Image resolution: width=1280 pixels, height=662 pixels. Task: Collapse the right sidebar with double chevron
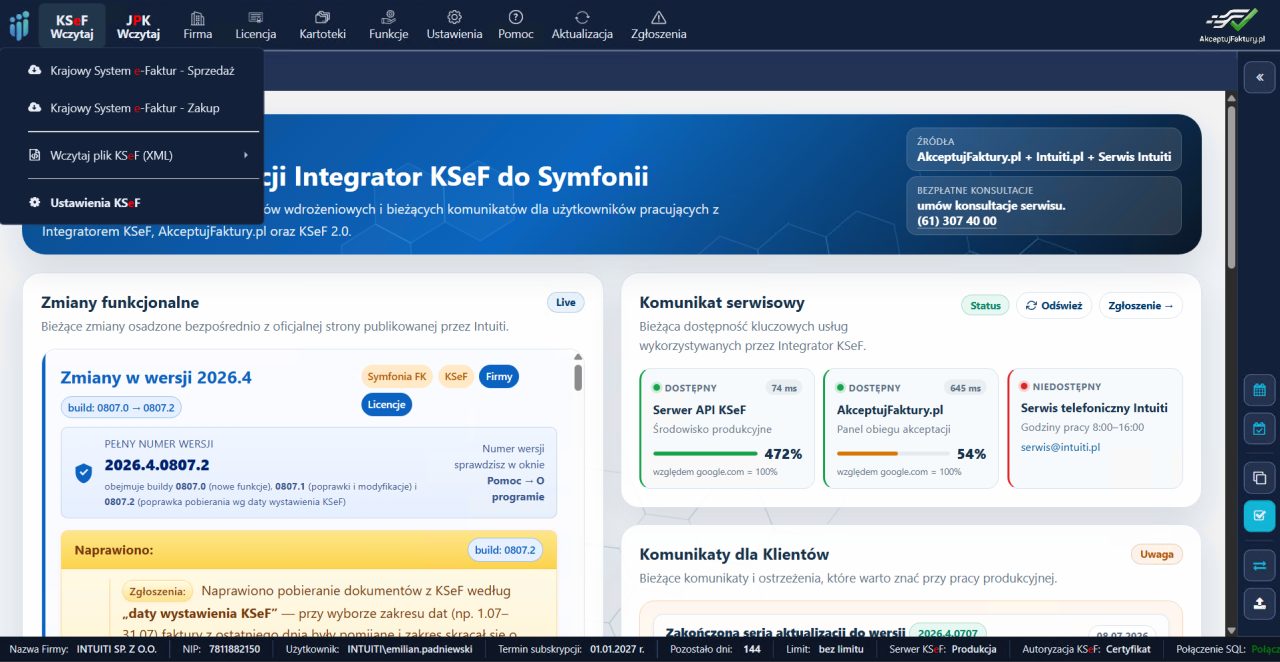(x=1259, y=77)
